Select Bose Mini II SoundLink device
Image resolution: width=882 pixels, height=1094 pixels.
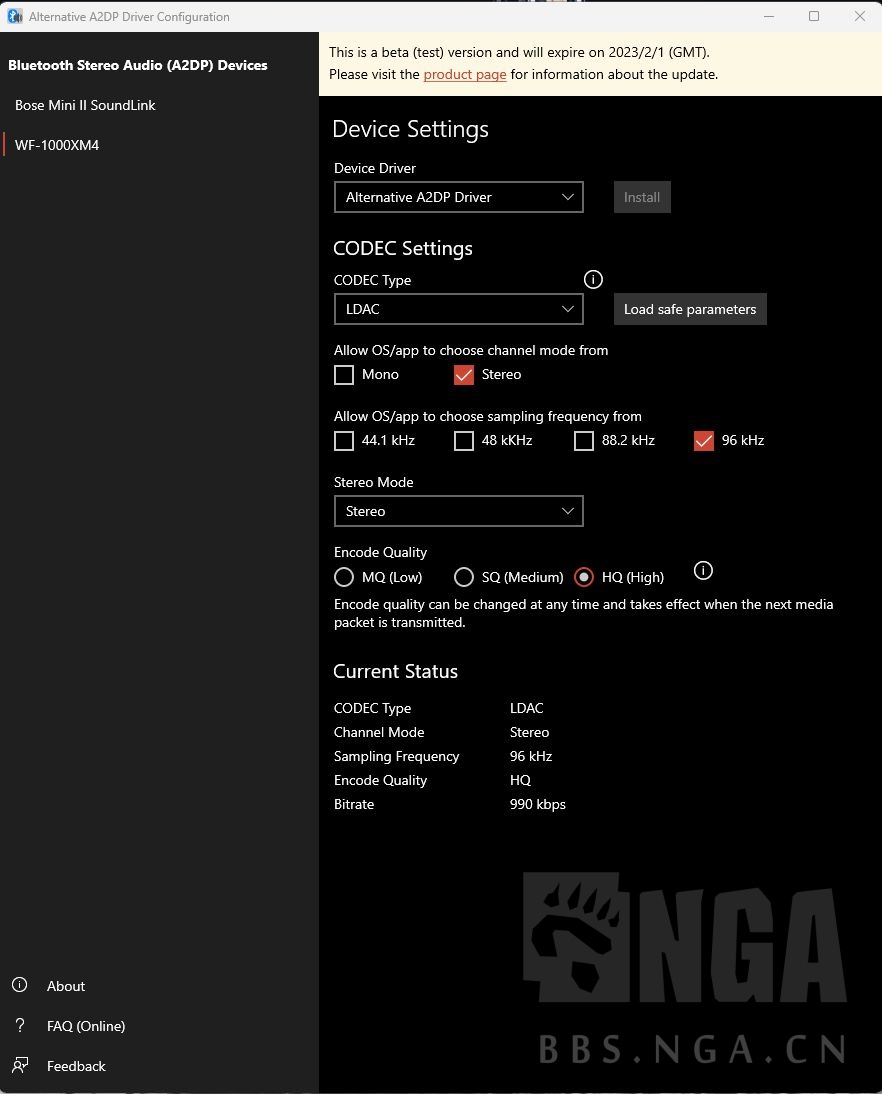pyautogui.click(x=85, y=105)
